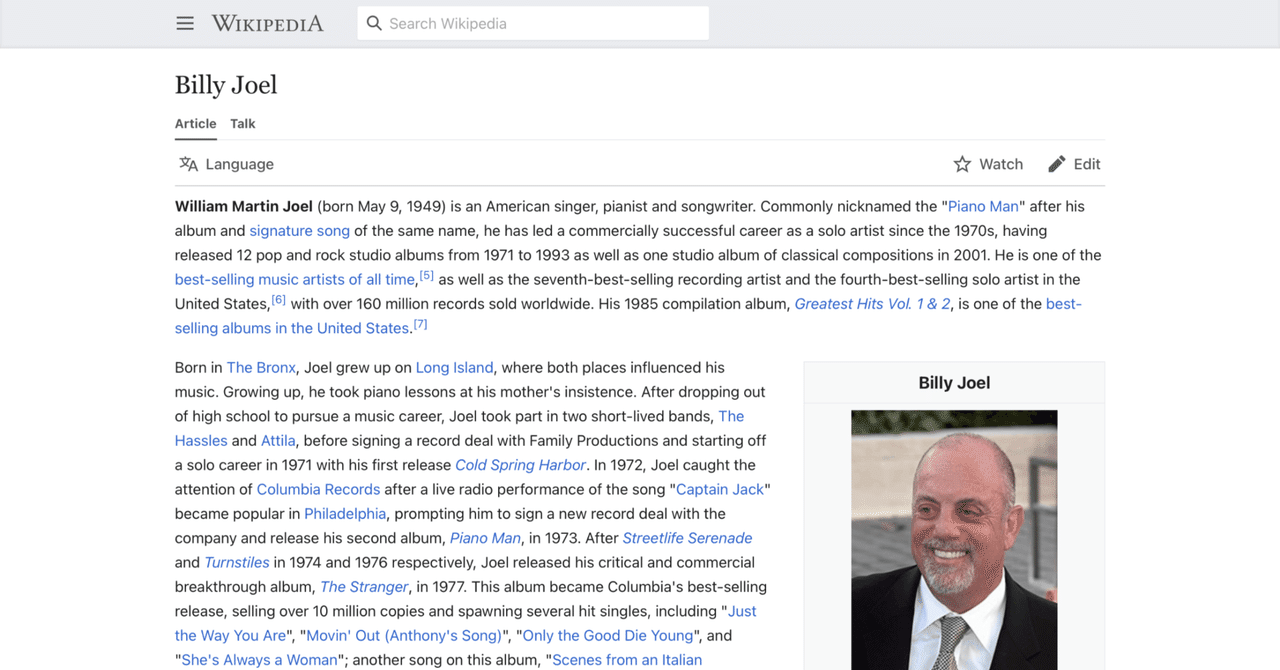Open the way You Are link

(230, 635)
